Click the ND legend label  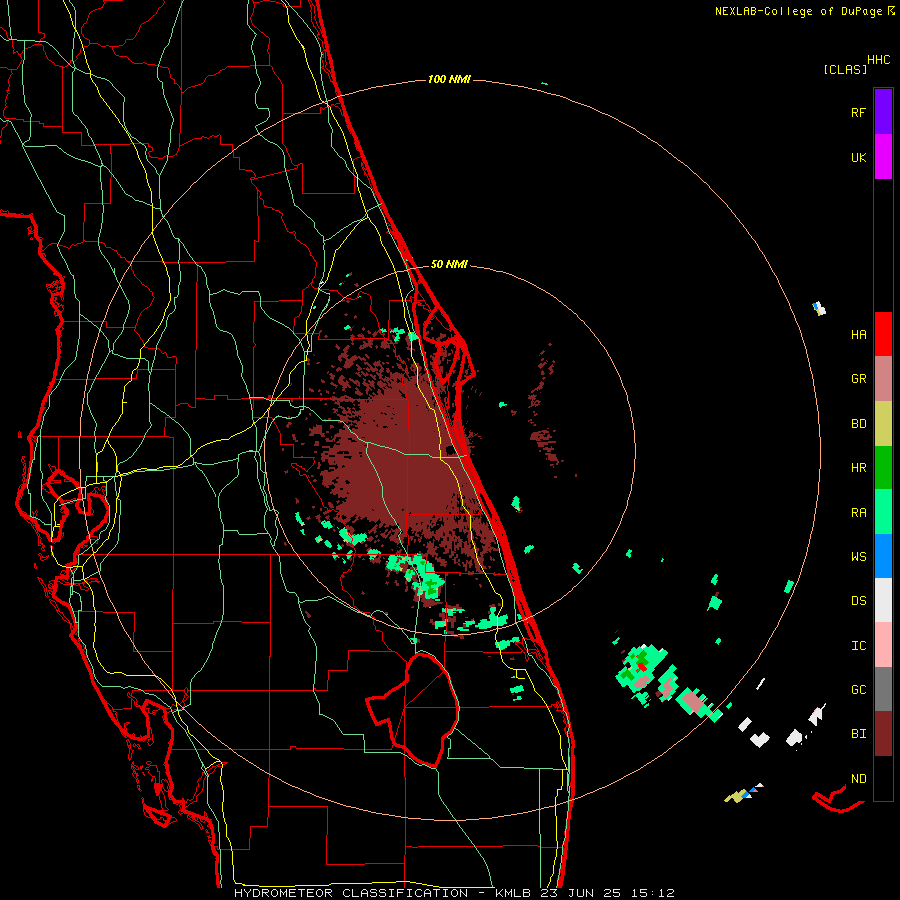click(858, 778)
